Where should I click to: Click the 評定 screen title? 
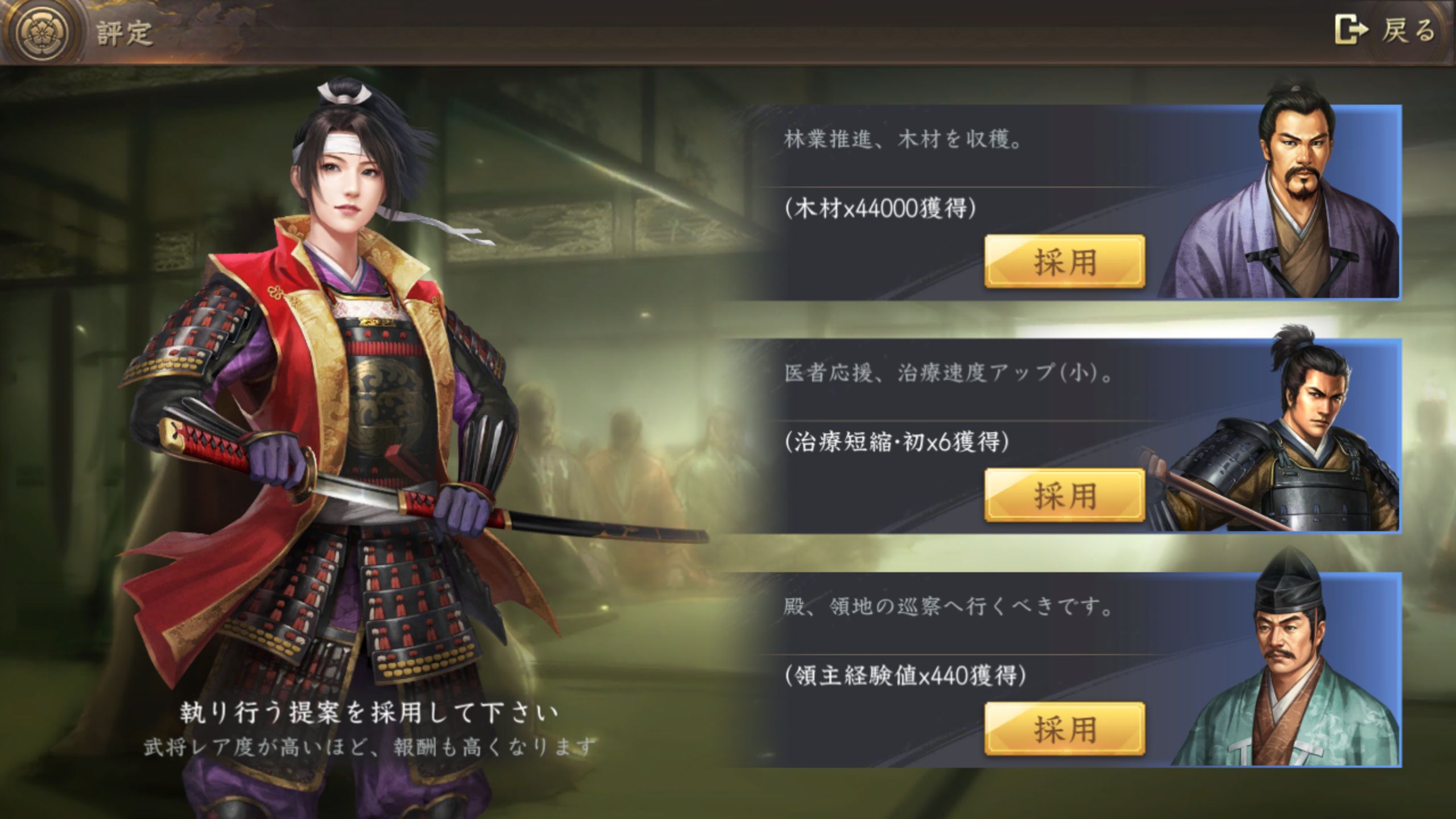point(124,33)
